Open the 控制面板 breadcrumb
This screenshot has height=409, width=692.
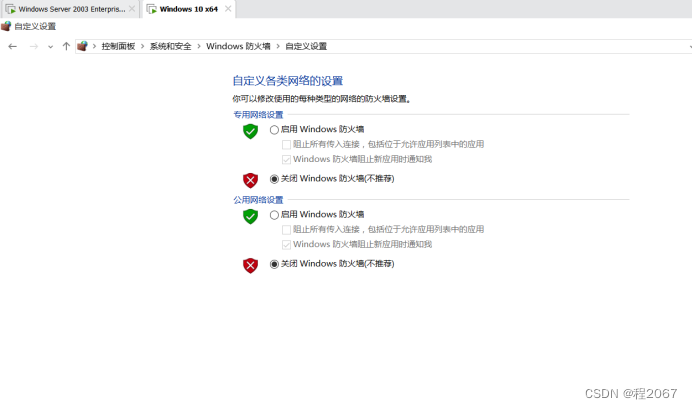[118, 46]
